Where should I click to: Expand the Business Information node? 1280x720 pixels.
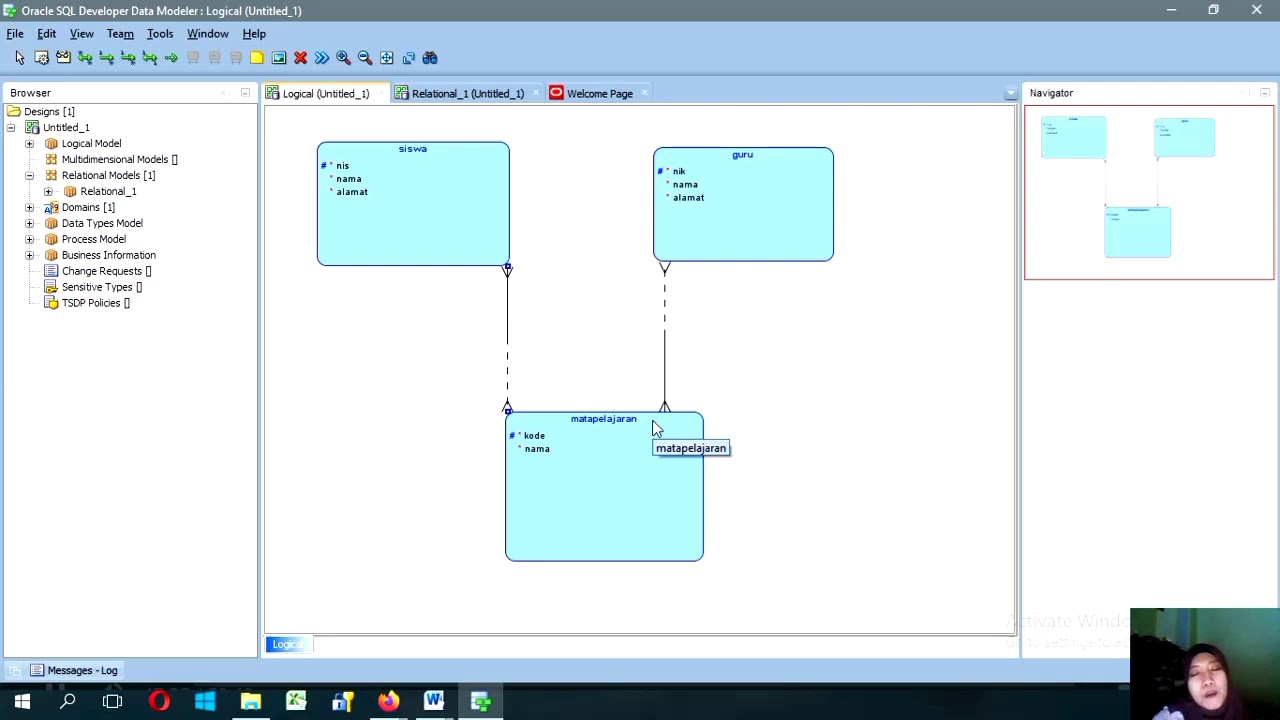(x=29, y=256)
